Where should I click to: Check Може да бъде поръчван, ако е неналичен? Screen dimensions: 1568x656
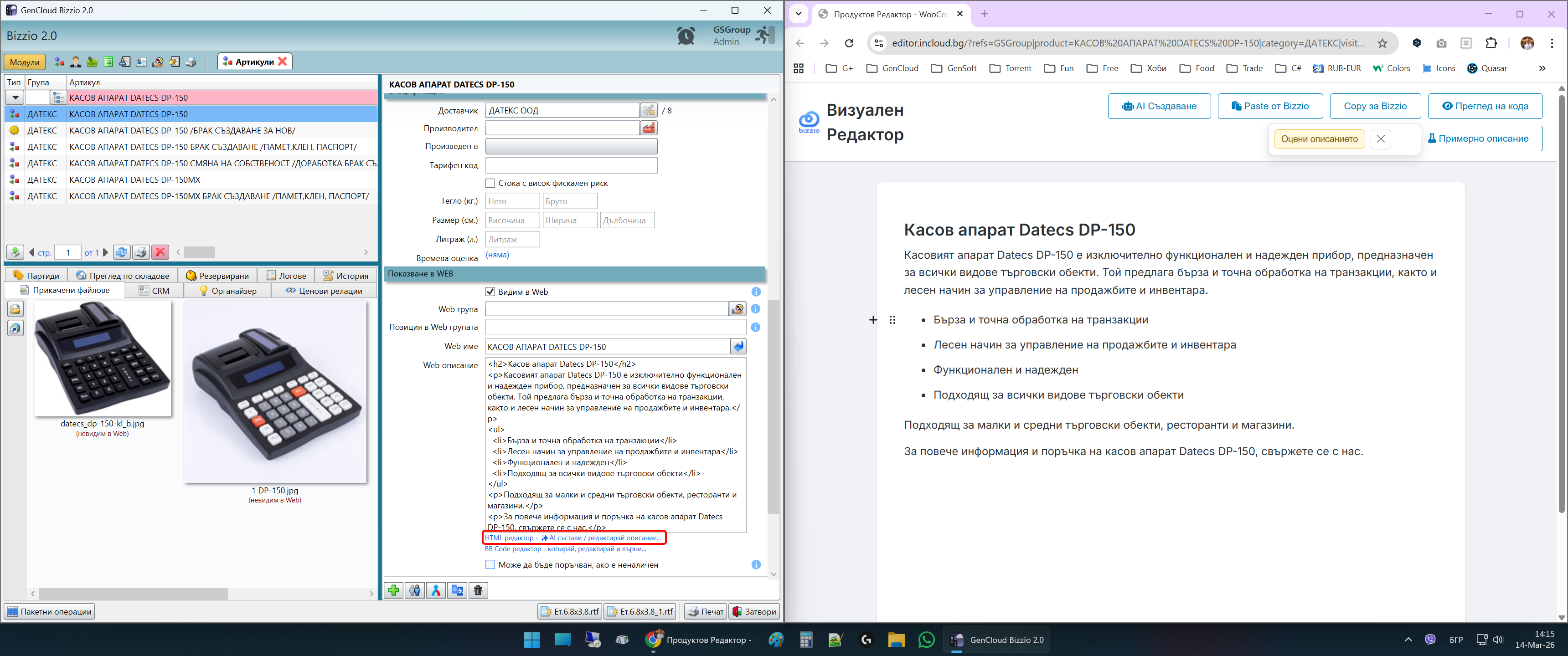click(490, 565)
